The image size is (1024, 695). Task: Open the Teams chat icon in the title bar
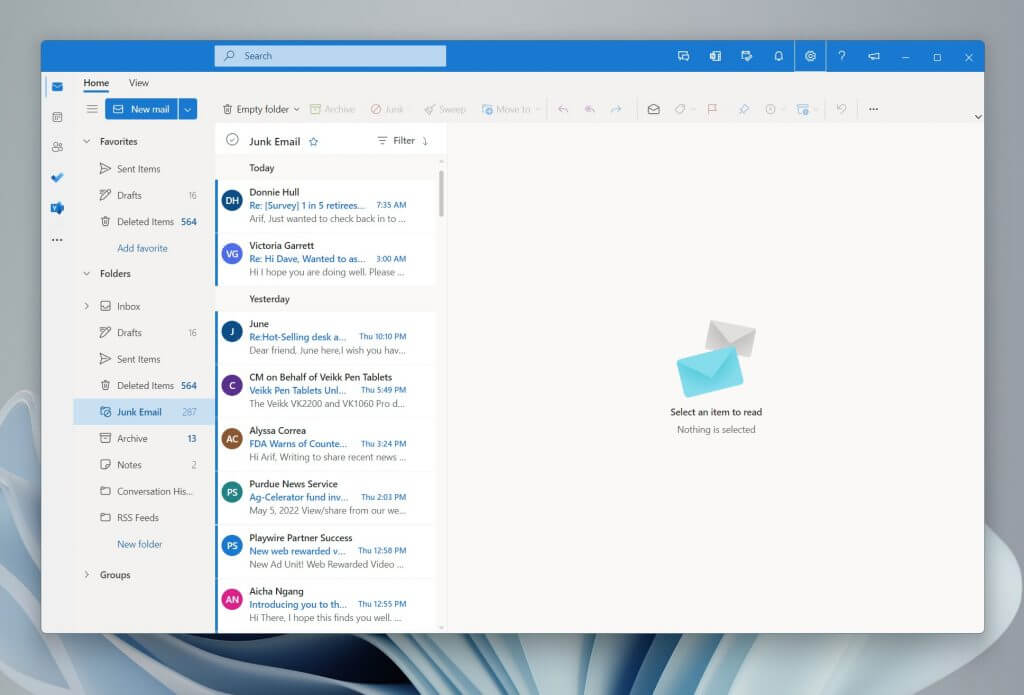click(684, 56)
